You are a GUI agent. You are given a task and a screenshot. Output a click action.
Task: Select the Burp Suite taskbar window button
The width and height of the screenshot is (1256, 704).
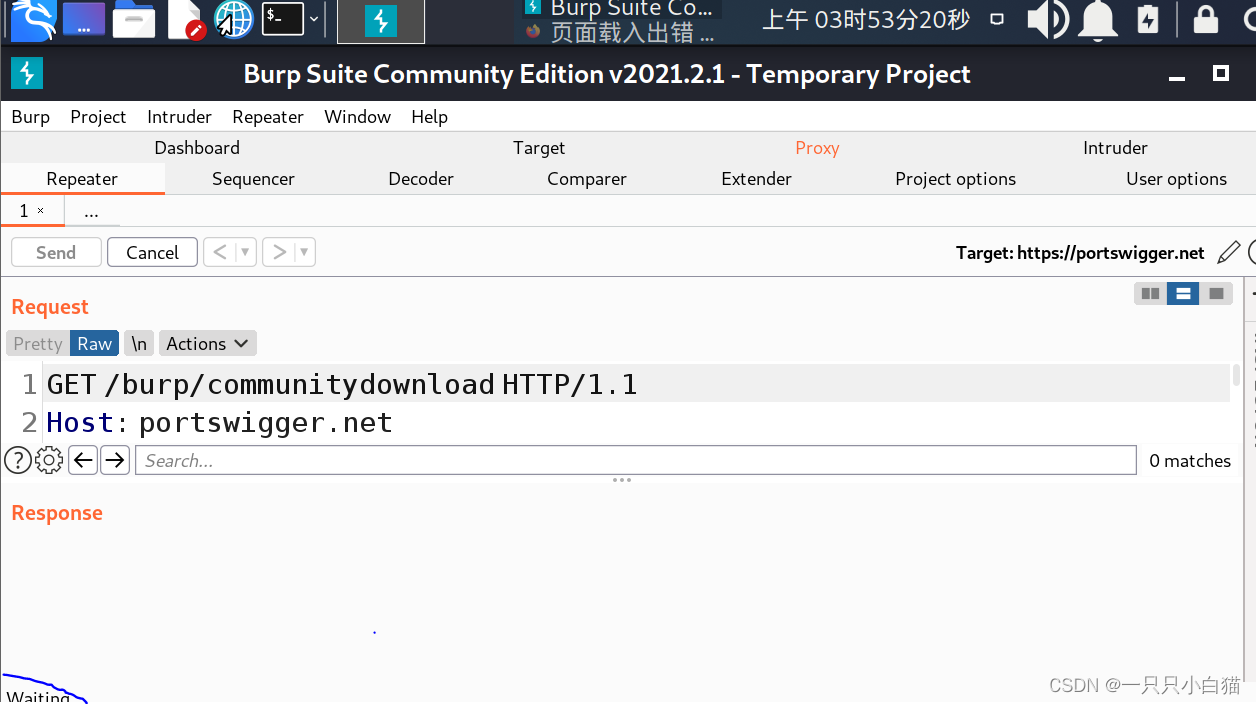381,21
